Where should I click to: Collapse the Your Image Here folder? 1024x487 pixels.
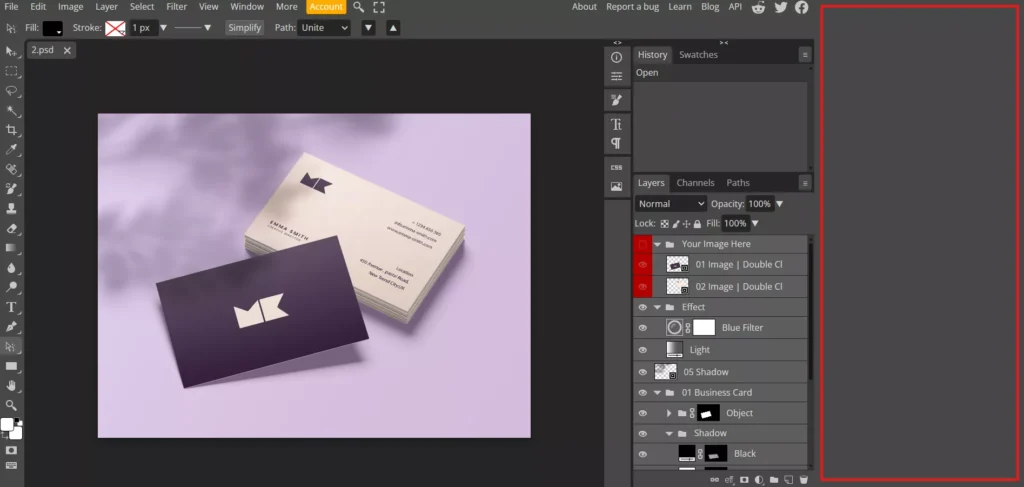tap(658, 244)
